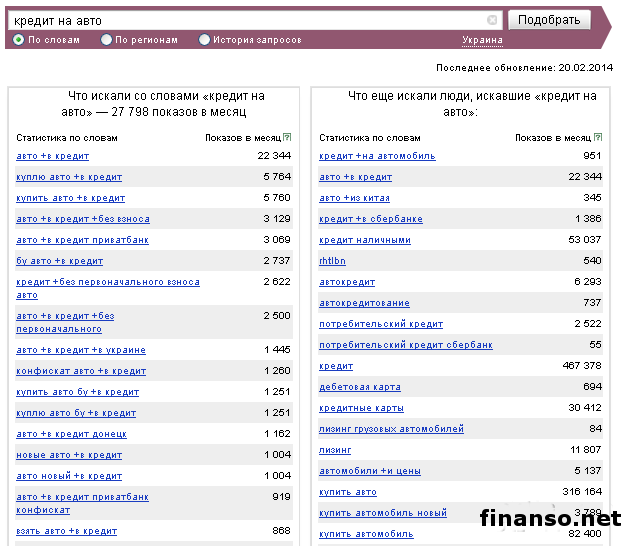Image resolution: width=636 pixels, height=546 pixels.
Task: Click the бу авто +в кредит link
Action: point(60,261)
